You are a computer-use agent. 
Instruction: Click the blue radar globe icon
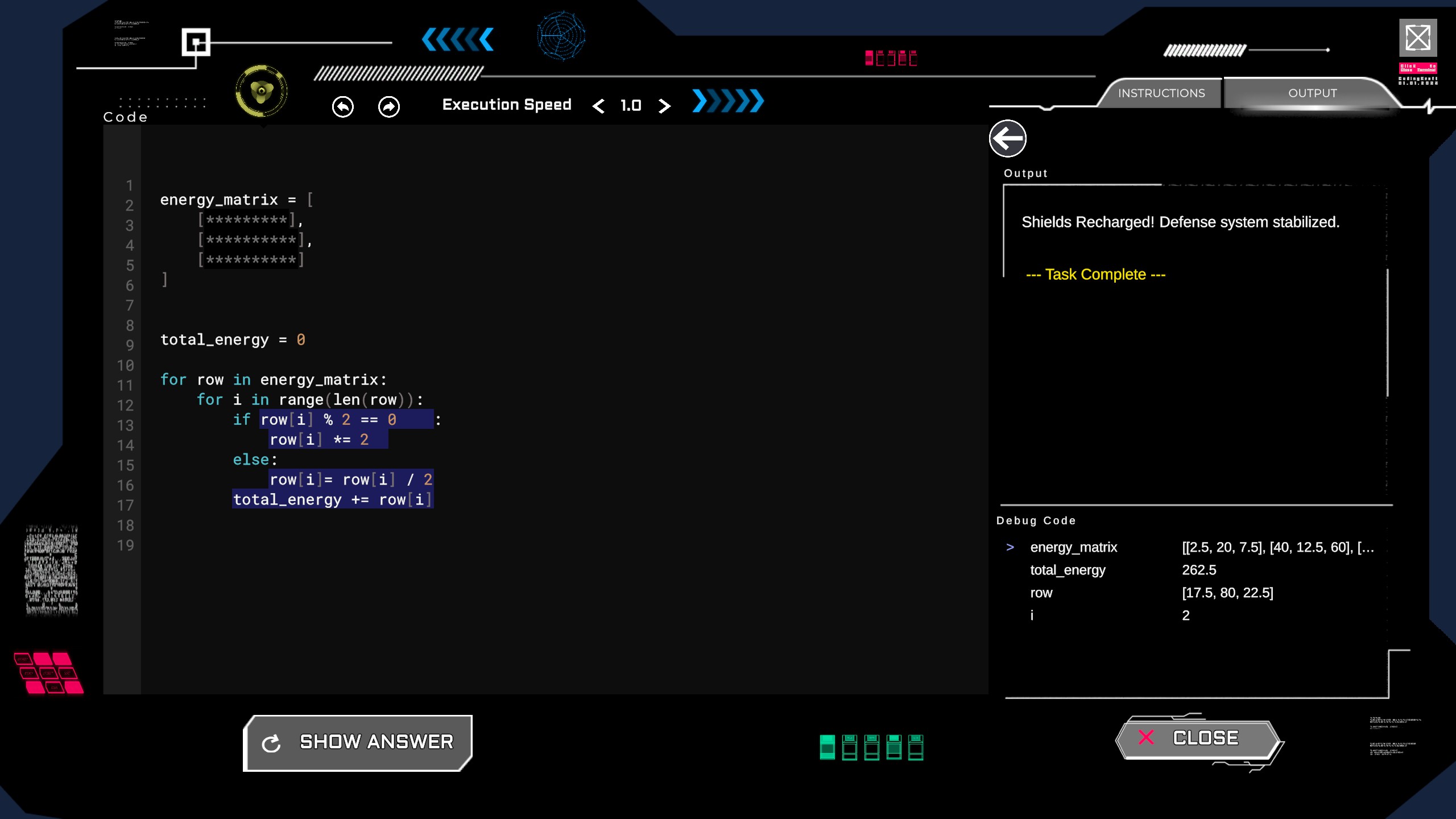561,36
